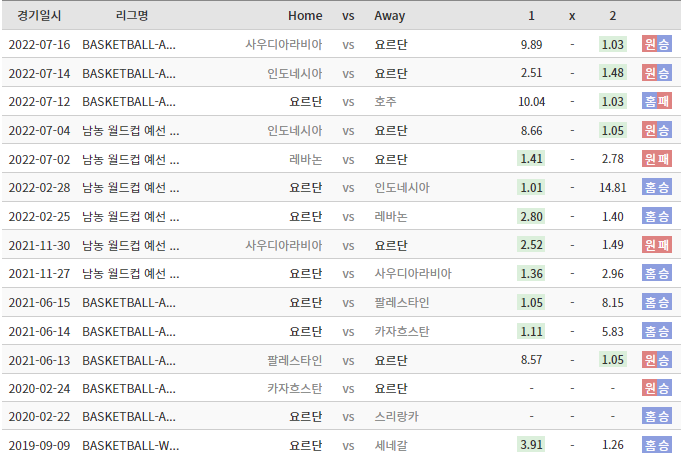Click the highlighted 3.91 odds for 세네갈 match

(x=531, y=445)
